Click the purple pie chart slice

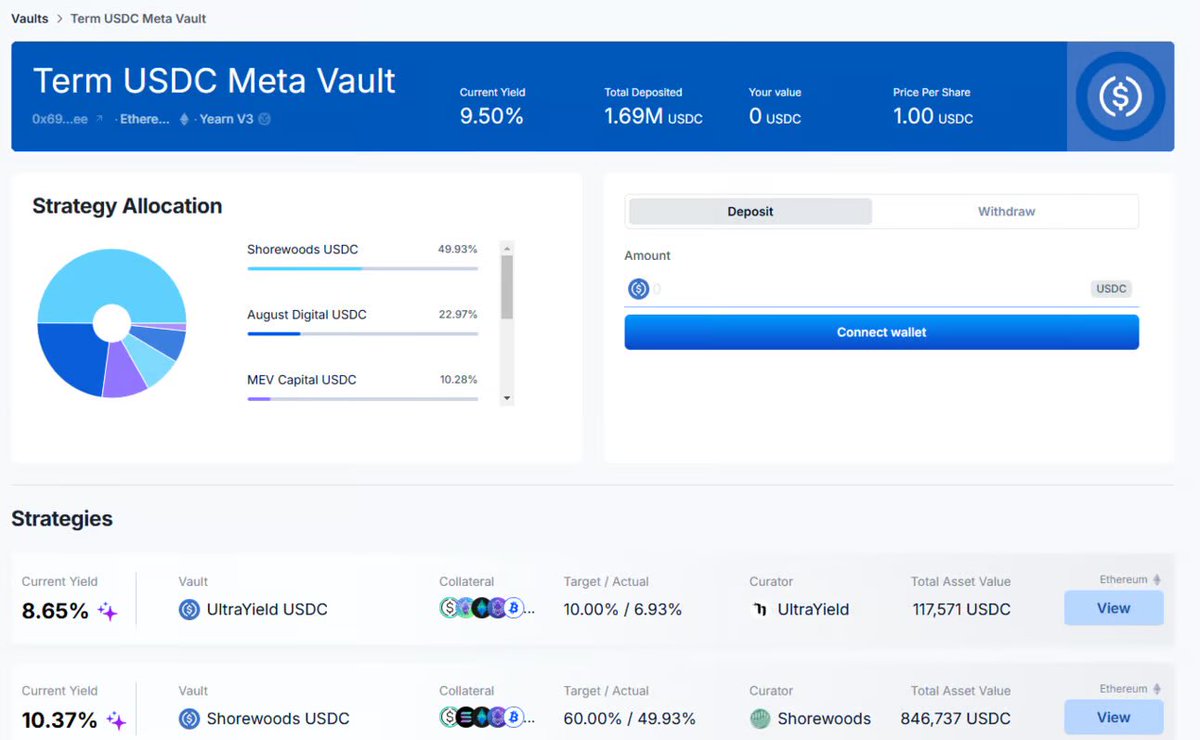124,372
